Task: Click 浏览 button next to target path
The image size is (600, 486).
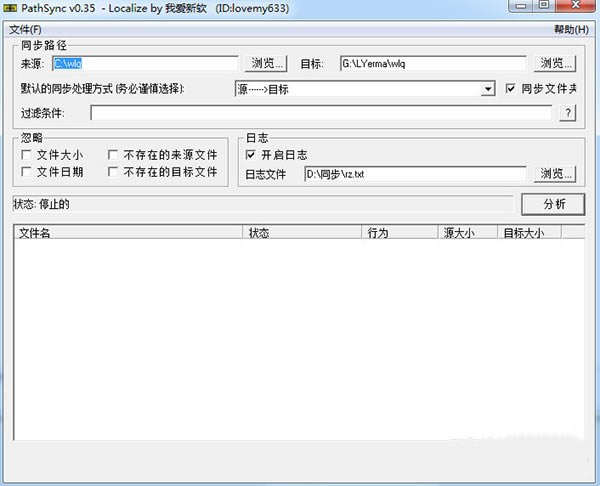Action: [x=558, y=64]
